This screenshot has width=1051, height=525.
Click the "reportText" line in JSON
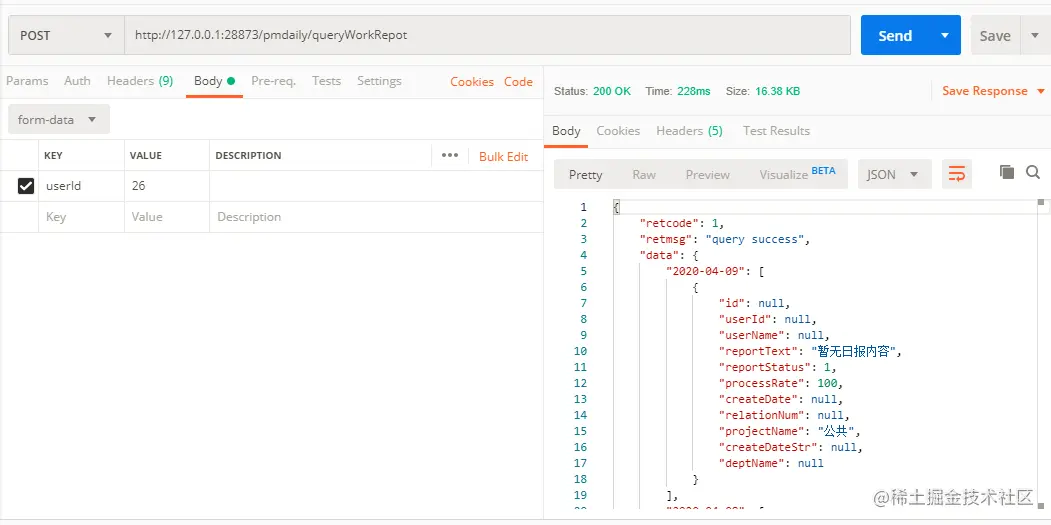810,351
